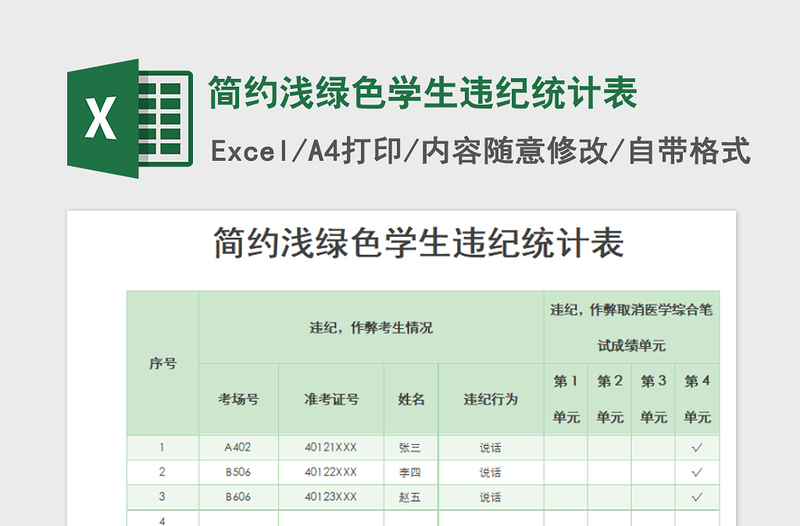
Task: Select serial number cell 4
Action: 163,518
